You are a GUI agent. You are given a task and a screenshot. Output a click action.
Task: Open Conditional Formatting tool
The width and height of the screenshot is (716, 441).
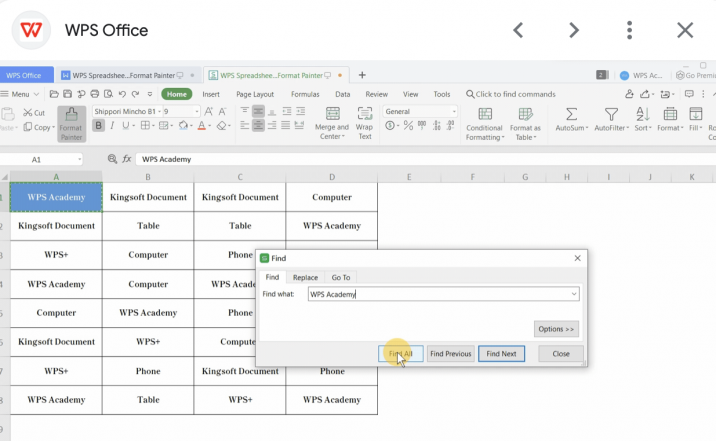point(484,114)
